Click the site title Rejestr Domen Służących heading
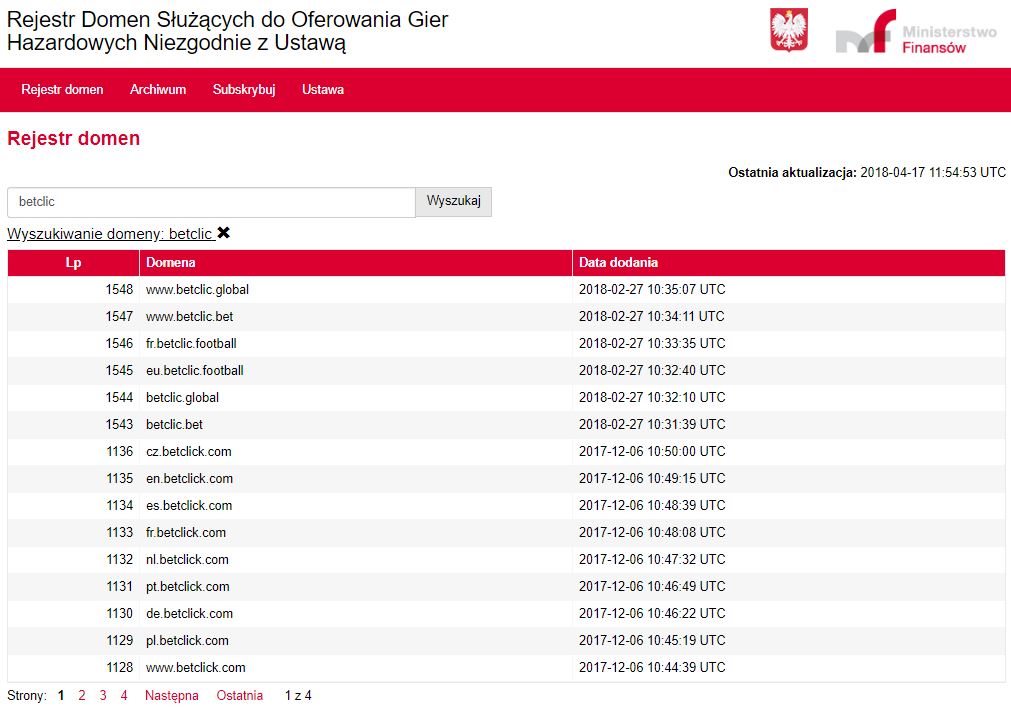The width and height of the screenshot is (1011, 708). pos(227,31)
